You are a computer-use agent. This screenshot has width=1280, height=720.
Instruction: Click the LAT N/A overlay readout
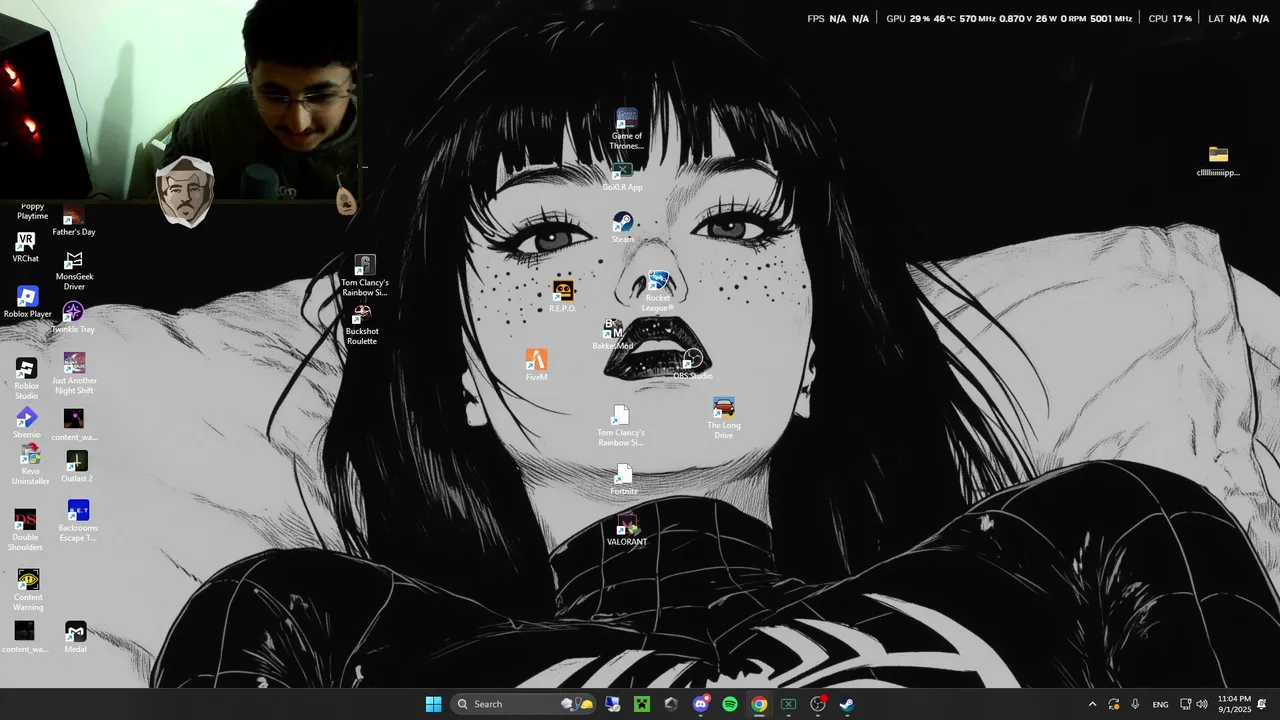pos(1238,19)
